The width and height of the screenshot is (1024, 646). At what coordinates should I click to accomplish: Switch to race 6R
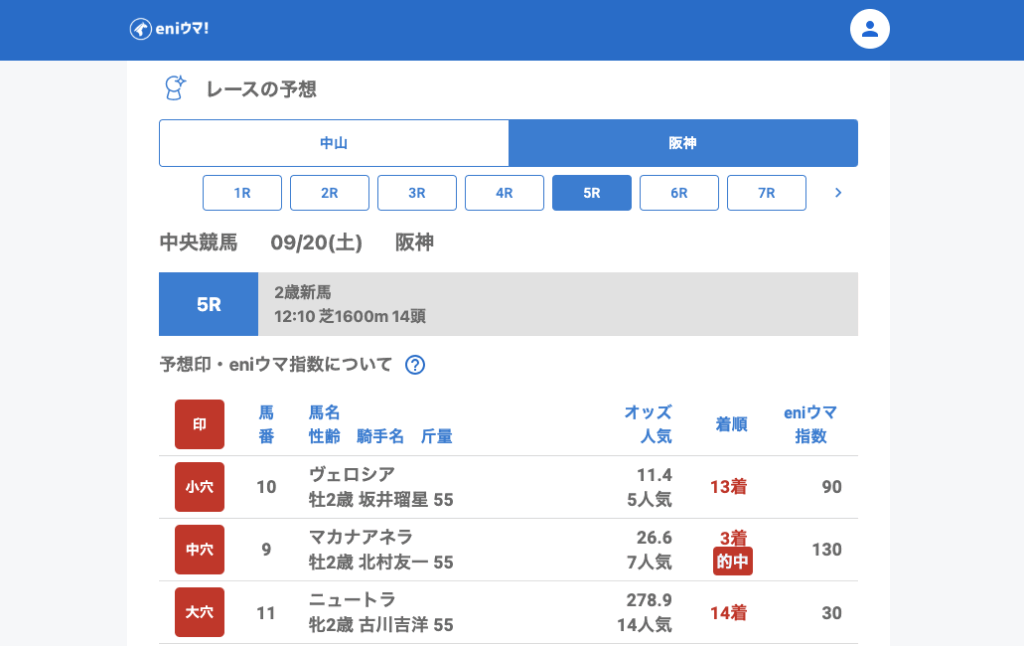(679, 193)
